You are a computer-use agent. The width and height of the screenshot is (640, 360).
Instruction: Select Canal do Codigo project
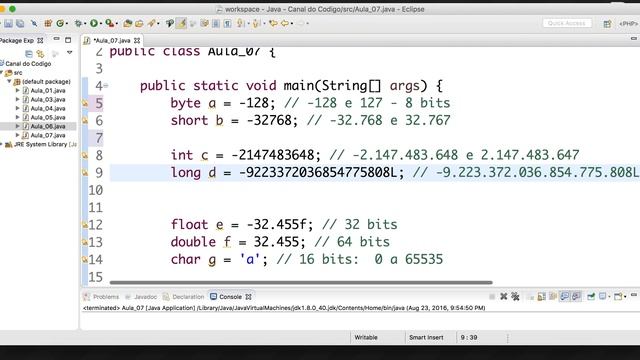point(28,64)
